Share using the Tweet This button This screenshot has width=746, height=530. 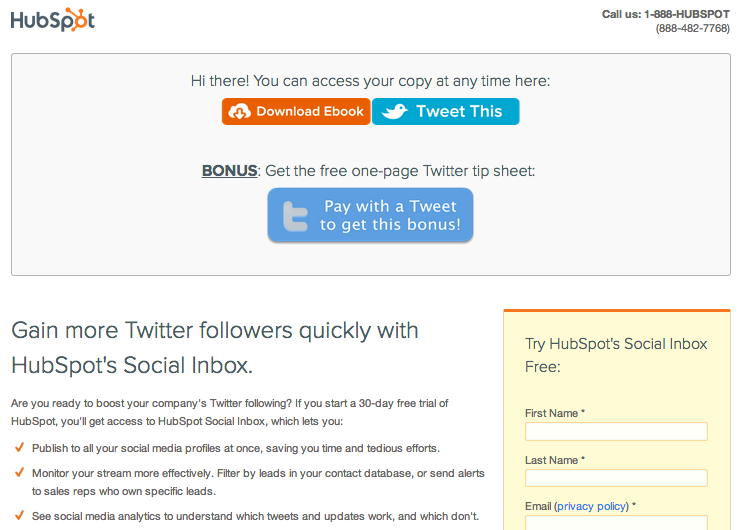[x=445, y=111]
